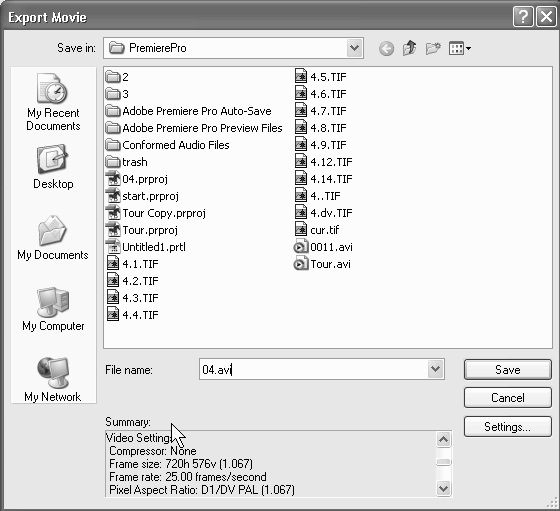Open My Recent Documents shortcut

tap(53, 102)
